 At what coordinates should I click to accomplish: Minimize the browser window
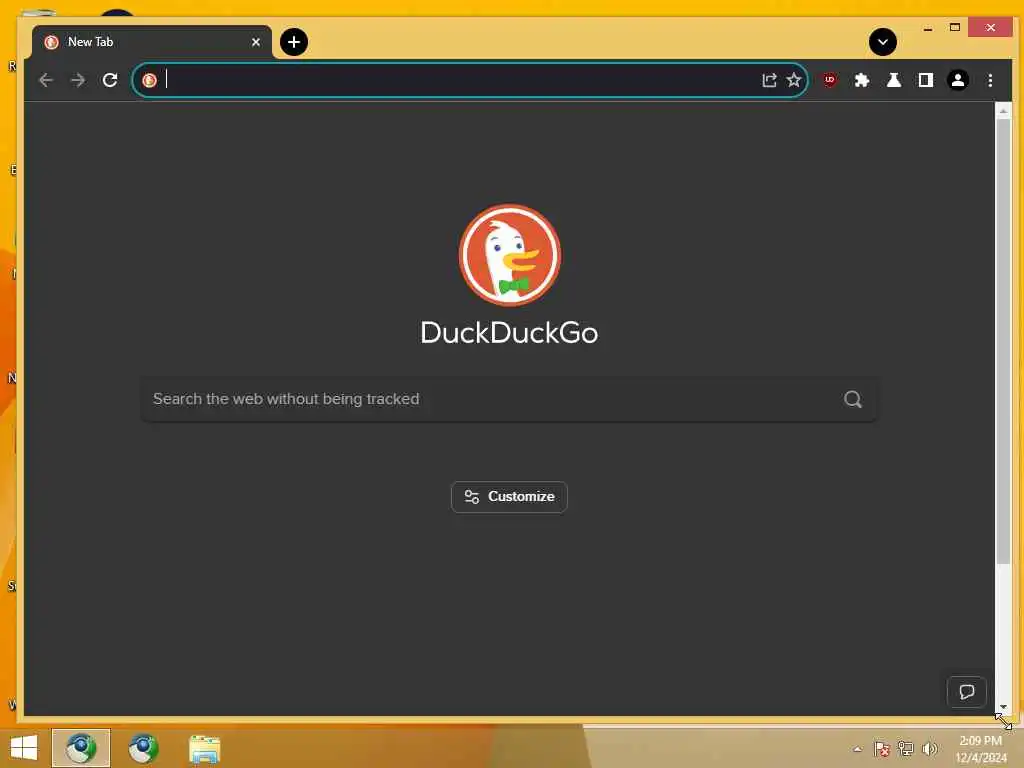927,27
